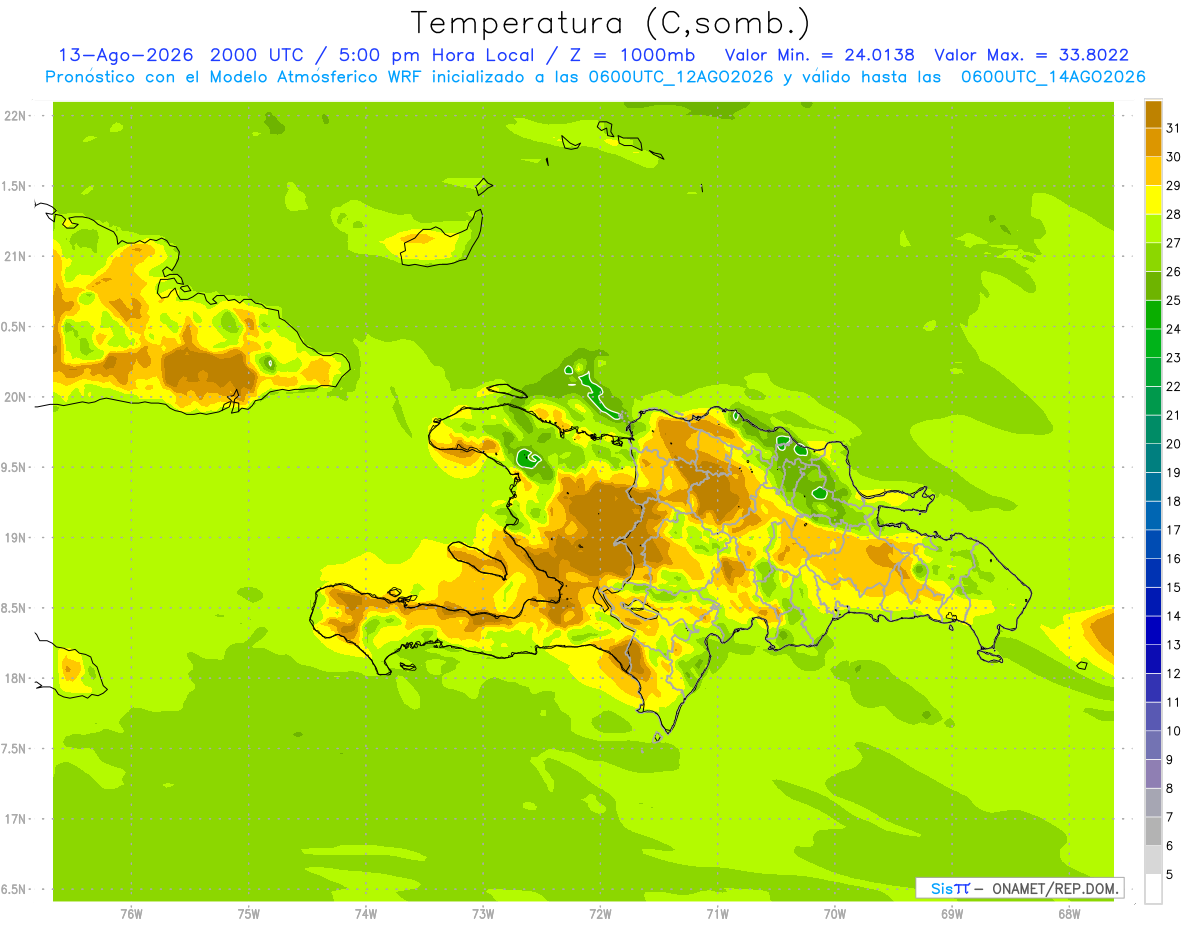
Task: Click the '71W' longitude axis label
Action: [717, 913]
